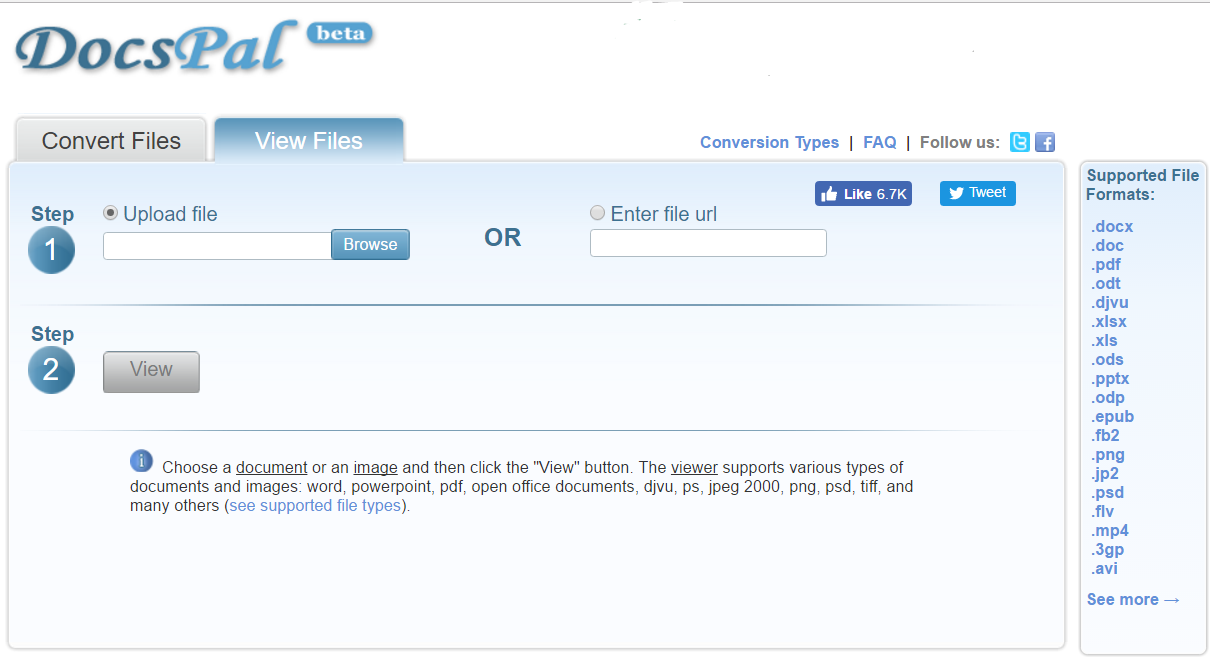Open the .epub format link
This screenshot has height=660, width=1210.
coord(1112,417)
